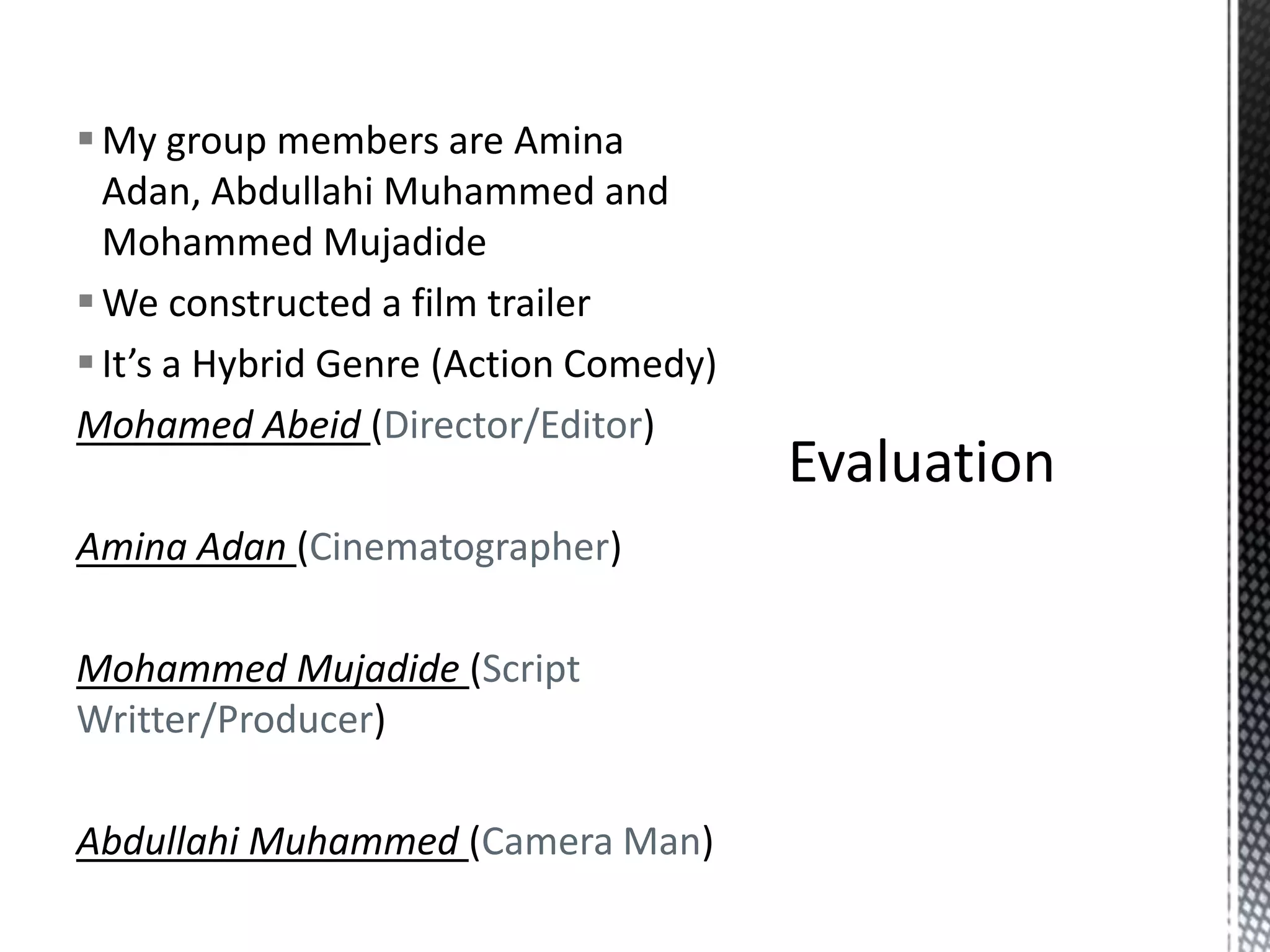1270x952 pixels.
Task: Click the line 'We constructed a film trailer'
Action: click(x=346, y=304)
